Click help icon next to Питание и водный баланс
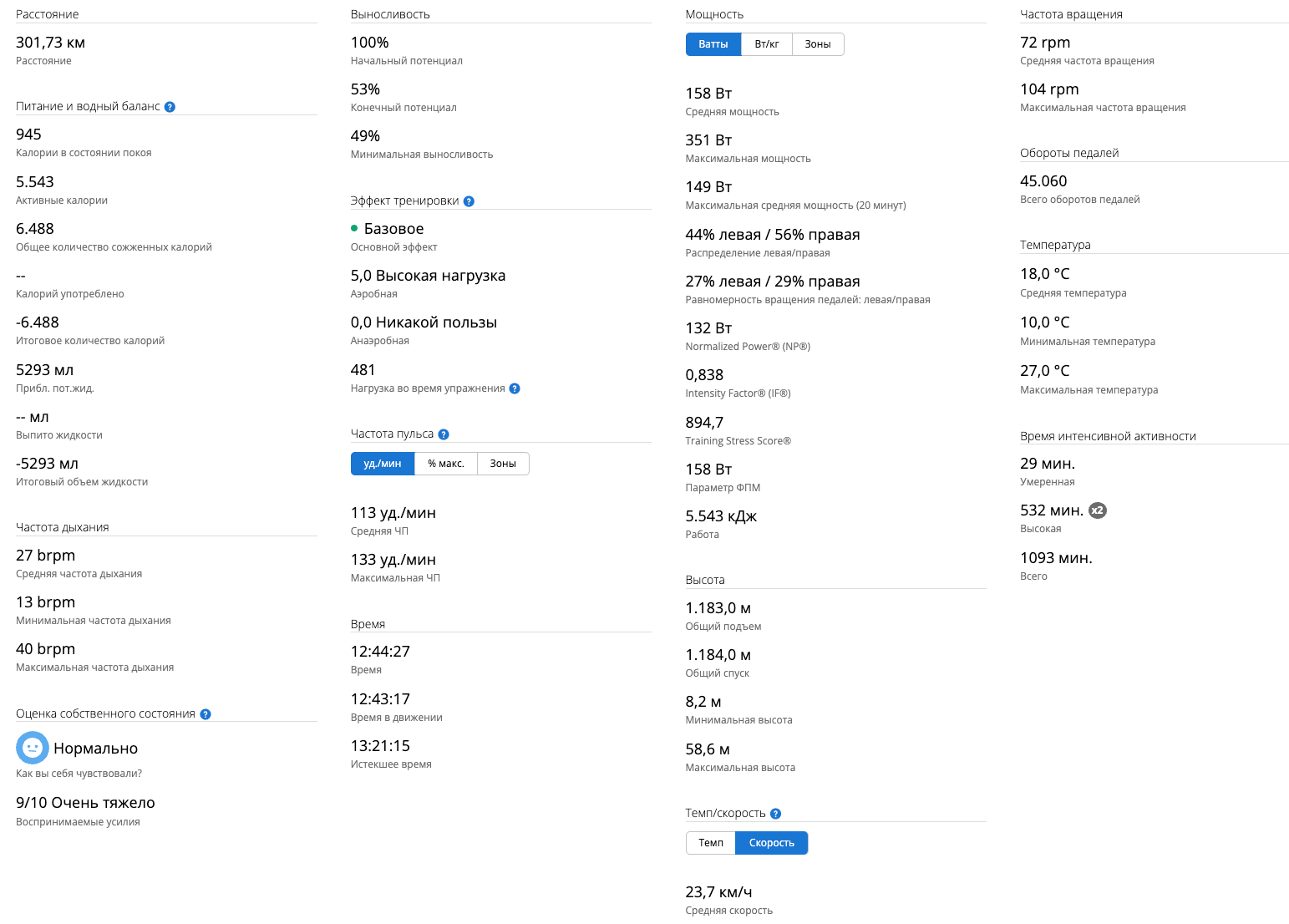1289x924 pixels. tap(170, 107)
